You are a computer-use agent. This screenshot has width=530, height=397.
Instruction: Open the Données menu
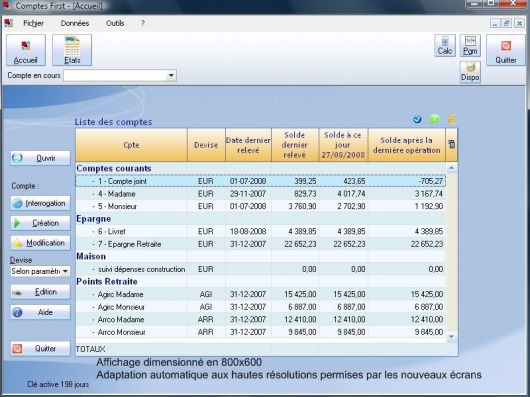tap(75, 23)
